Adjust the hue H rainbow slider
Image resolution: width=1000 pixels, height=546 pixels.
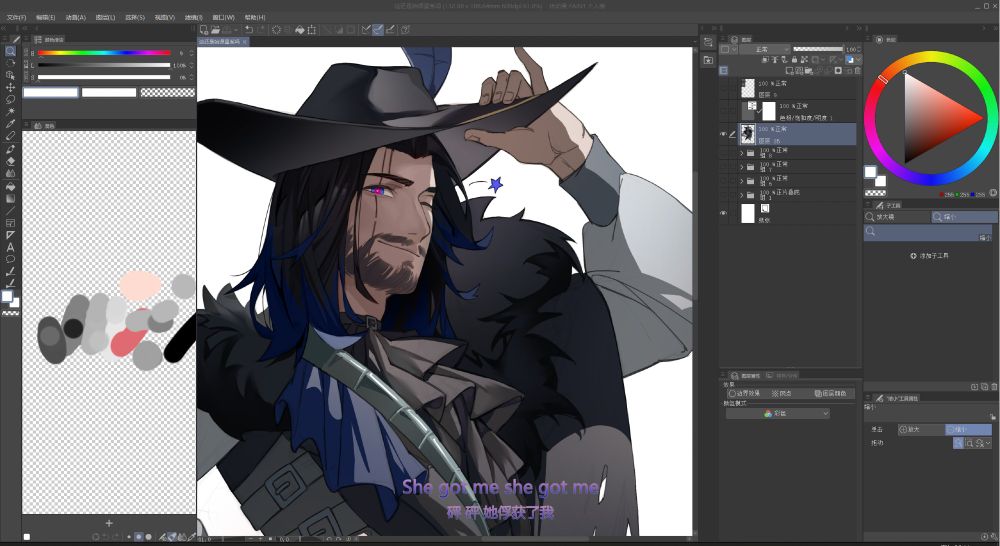coord(104,53)
